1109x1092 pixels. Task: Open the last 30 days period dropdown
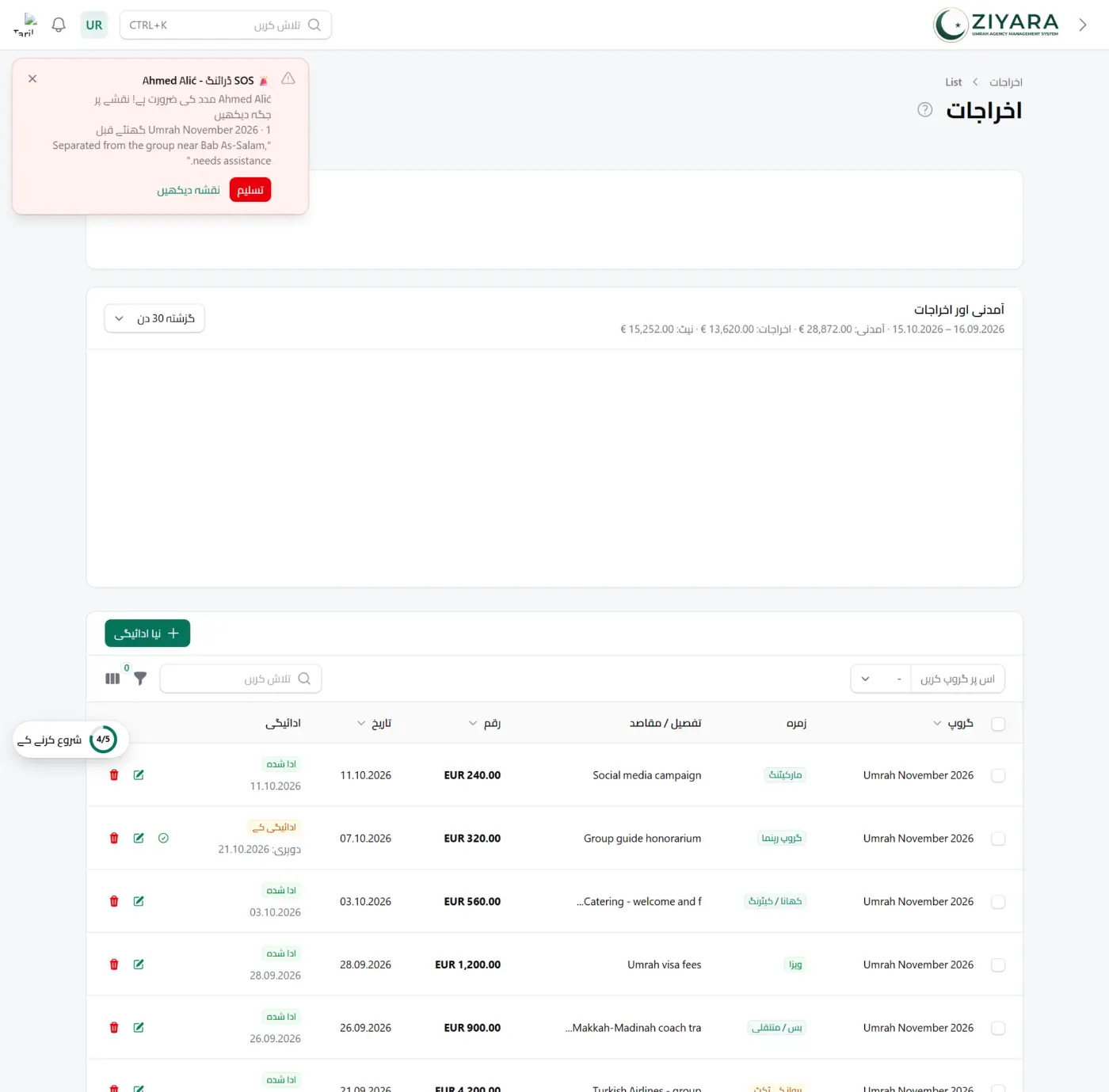coord(154,318)
